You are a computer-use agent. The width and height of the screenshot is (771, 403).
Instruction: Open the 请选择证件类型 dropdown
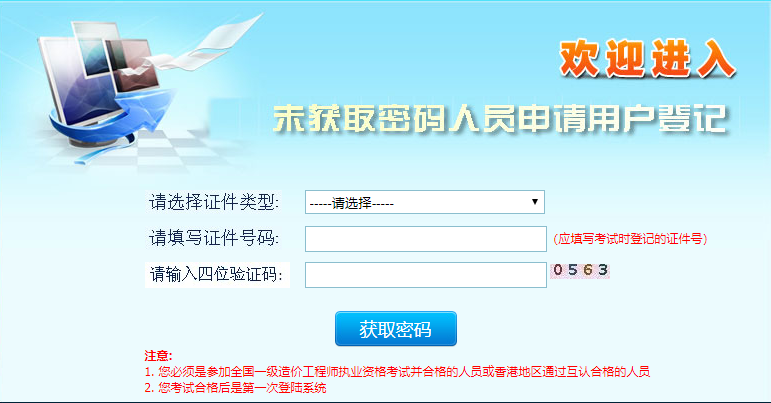(x=425, y=202)
